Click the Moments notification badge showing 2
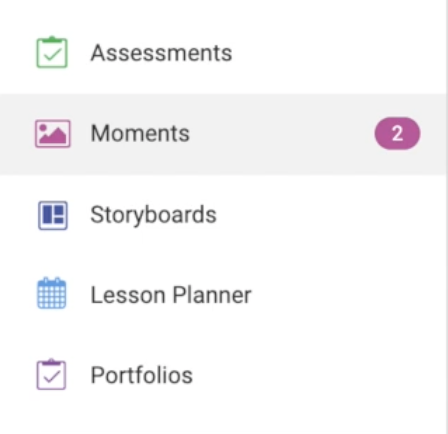The width and height of the screenshot is (448, 434). 397,134
